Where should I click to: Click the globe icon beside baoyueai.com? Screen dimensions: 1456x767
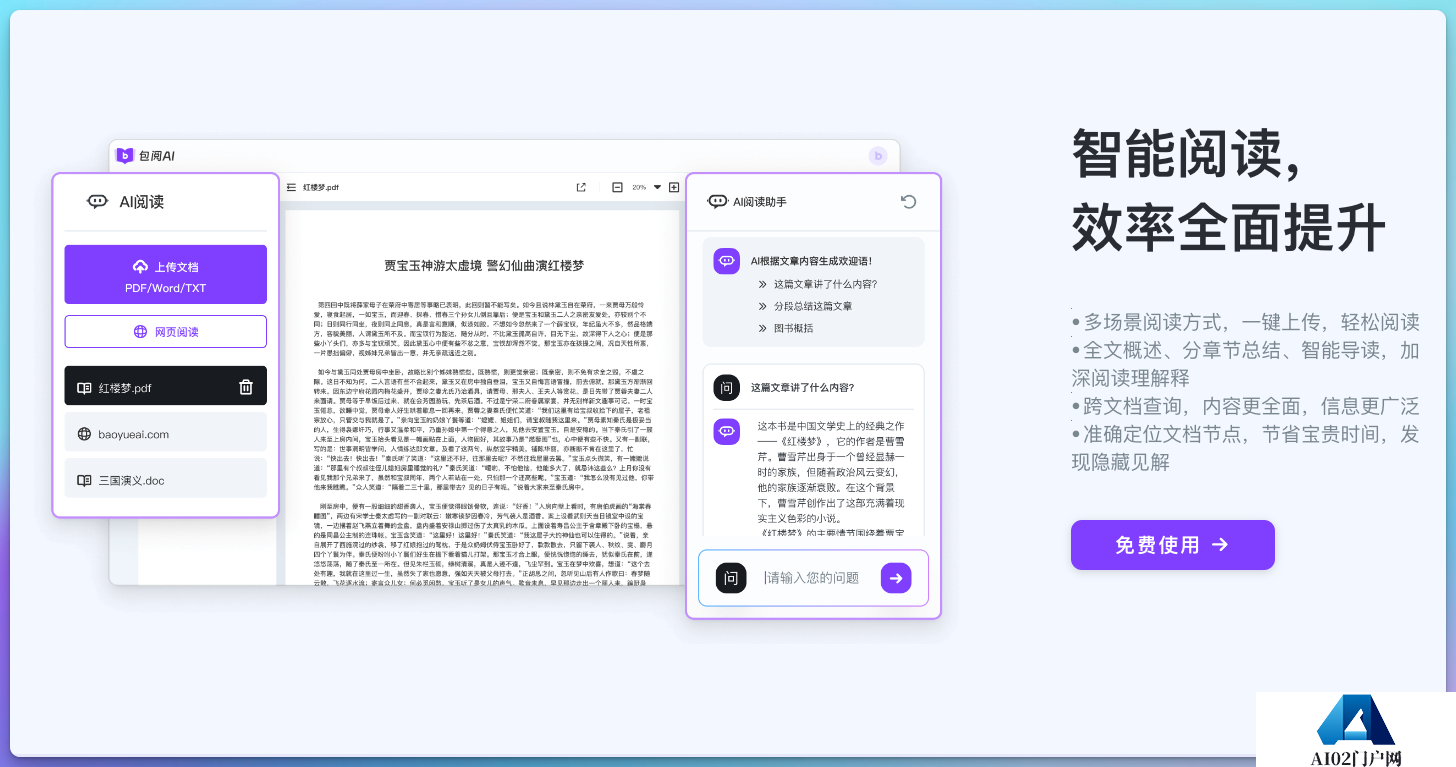tap(84, 435)
